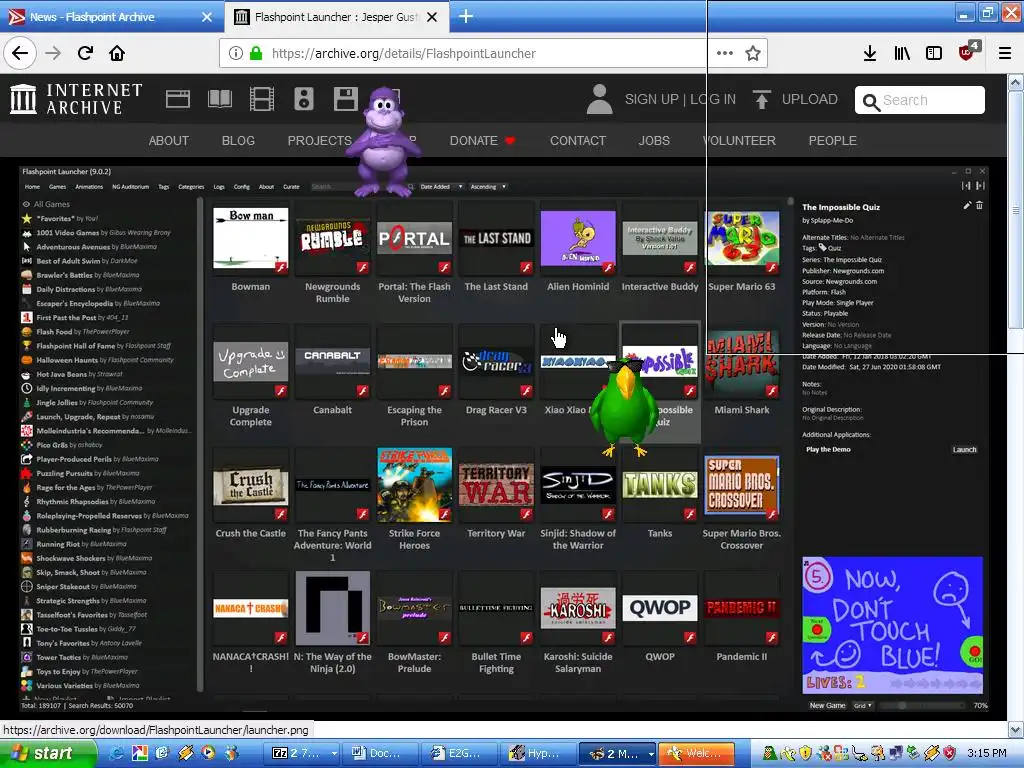Click the Super Mario 63 game thumbnail
Viewport: 1024px width, 768px height.
pos(742,238)
